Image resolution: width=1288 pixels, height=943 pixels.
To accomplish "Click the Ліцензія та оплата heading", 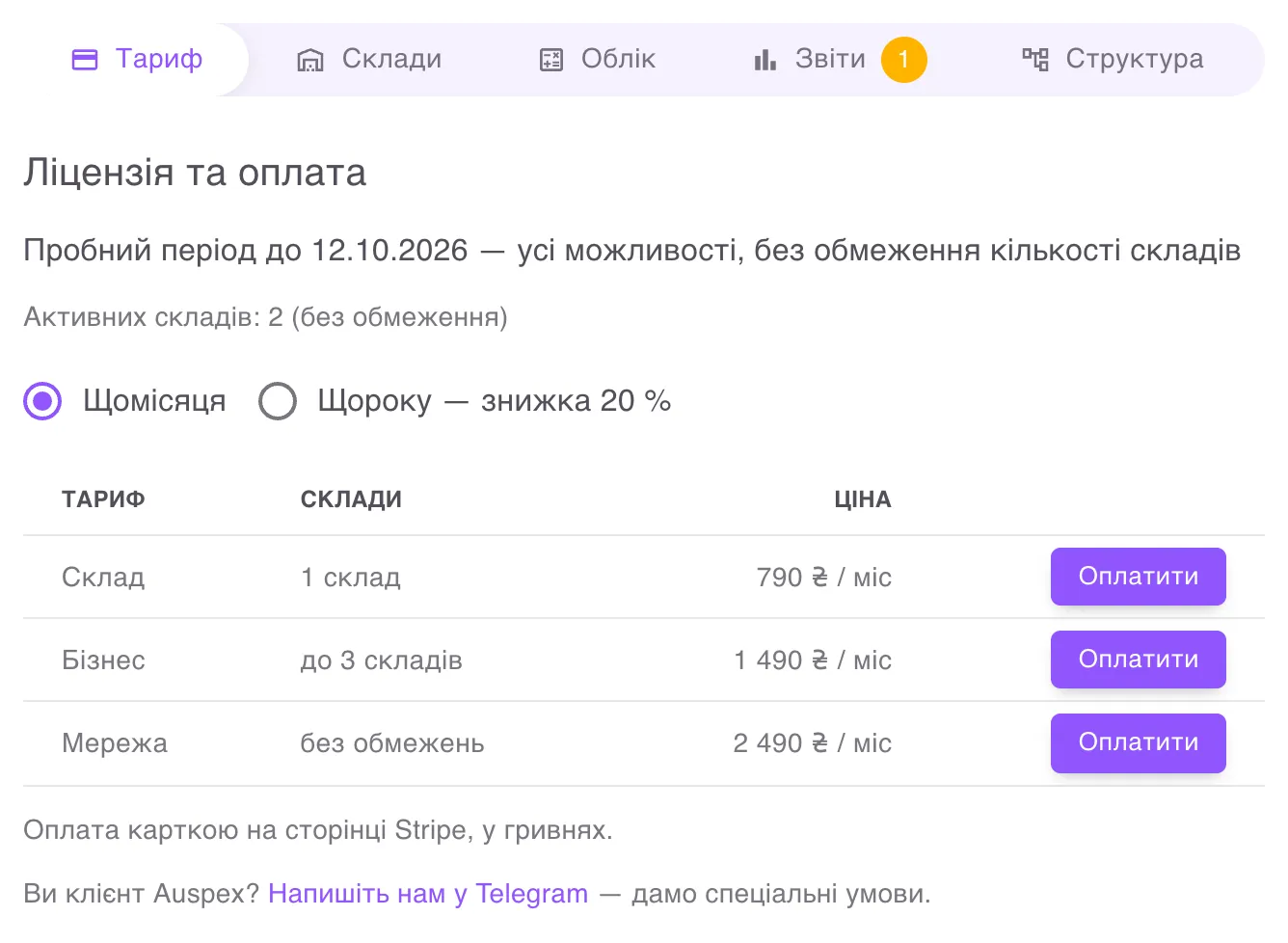I will 195,173.
